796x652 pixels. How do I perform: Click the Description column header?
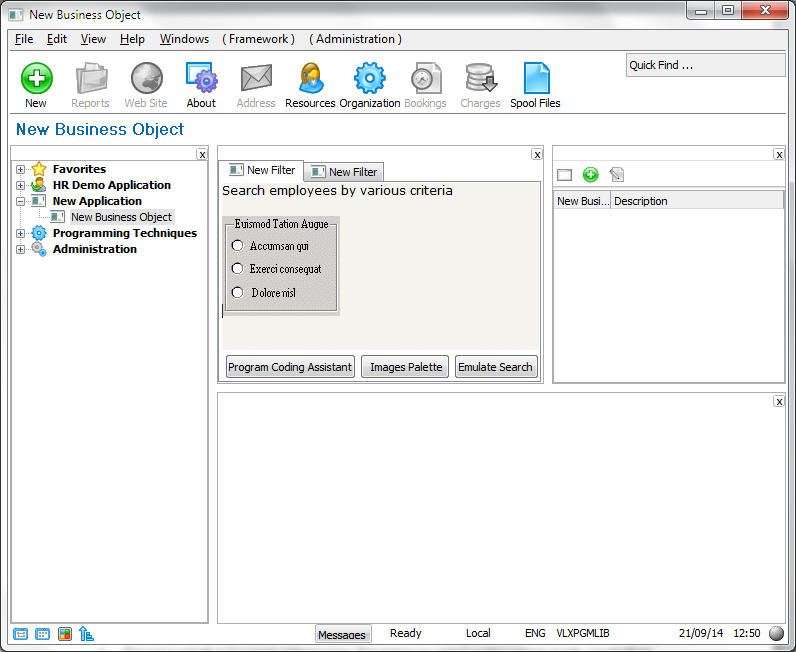698,201
